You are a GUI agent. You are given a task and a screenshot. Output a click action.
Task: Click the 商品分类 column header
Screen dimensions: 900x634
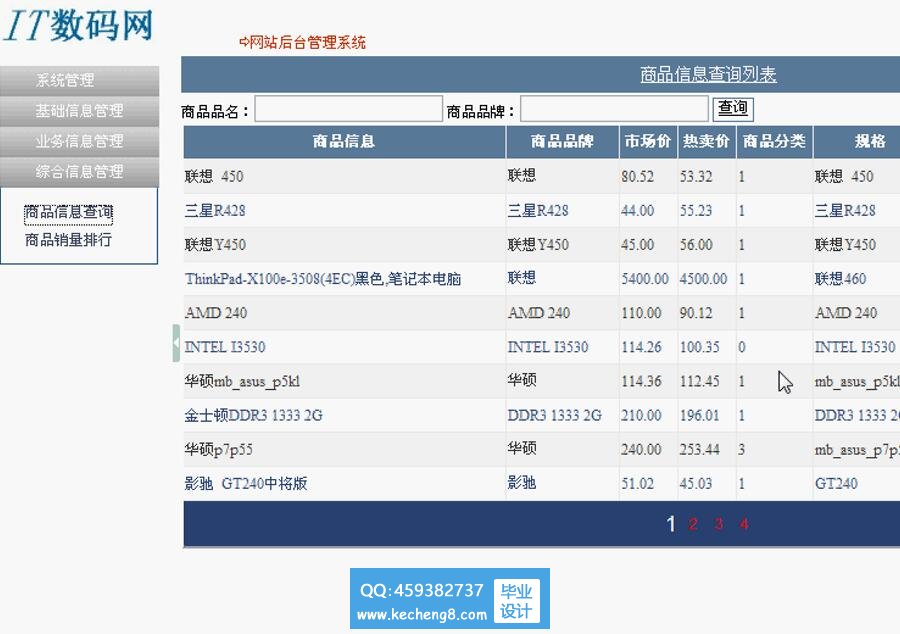[774, 141]
